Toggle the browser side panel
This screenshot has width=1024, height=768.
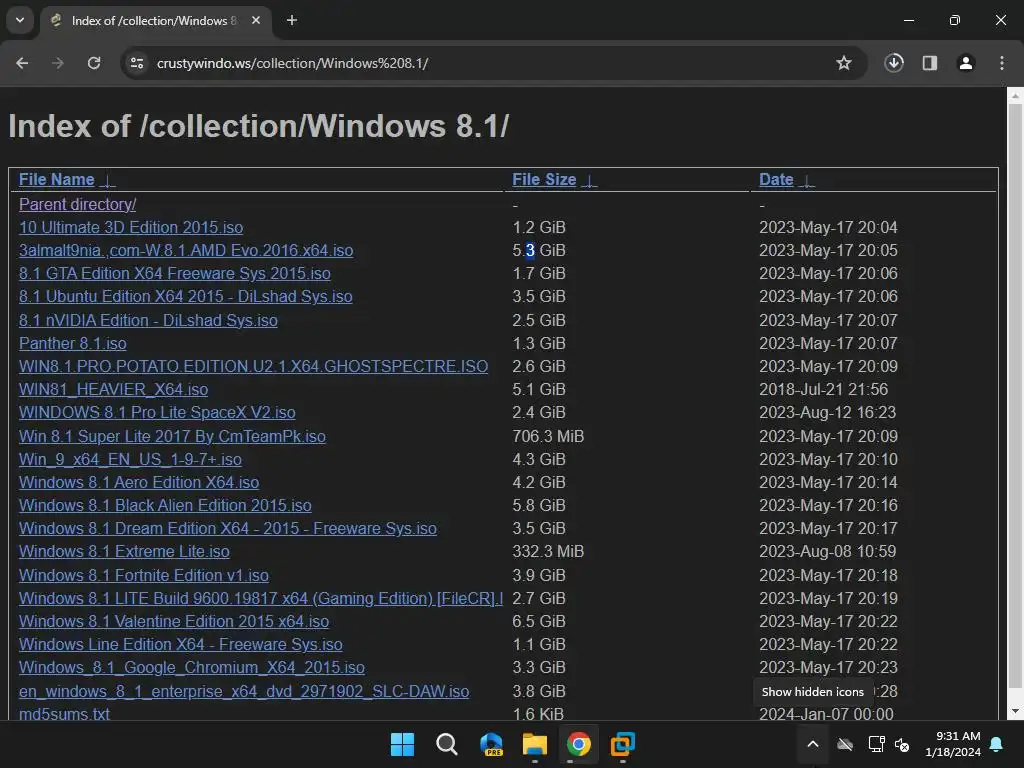point(930,63)
